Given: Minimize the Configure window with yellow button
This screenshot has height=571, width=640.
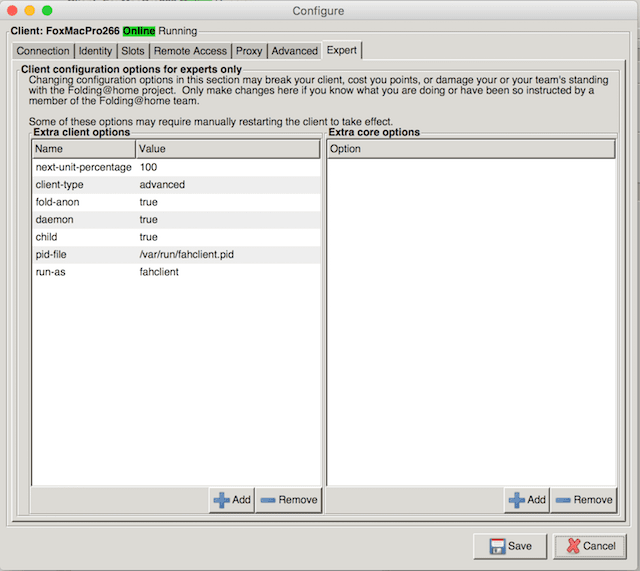Looking at the screenshot, I should tap(30, 11).
